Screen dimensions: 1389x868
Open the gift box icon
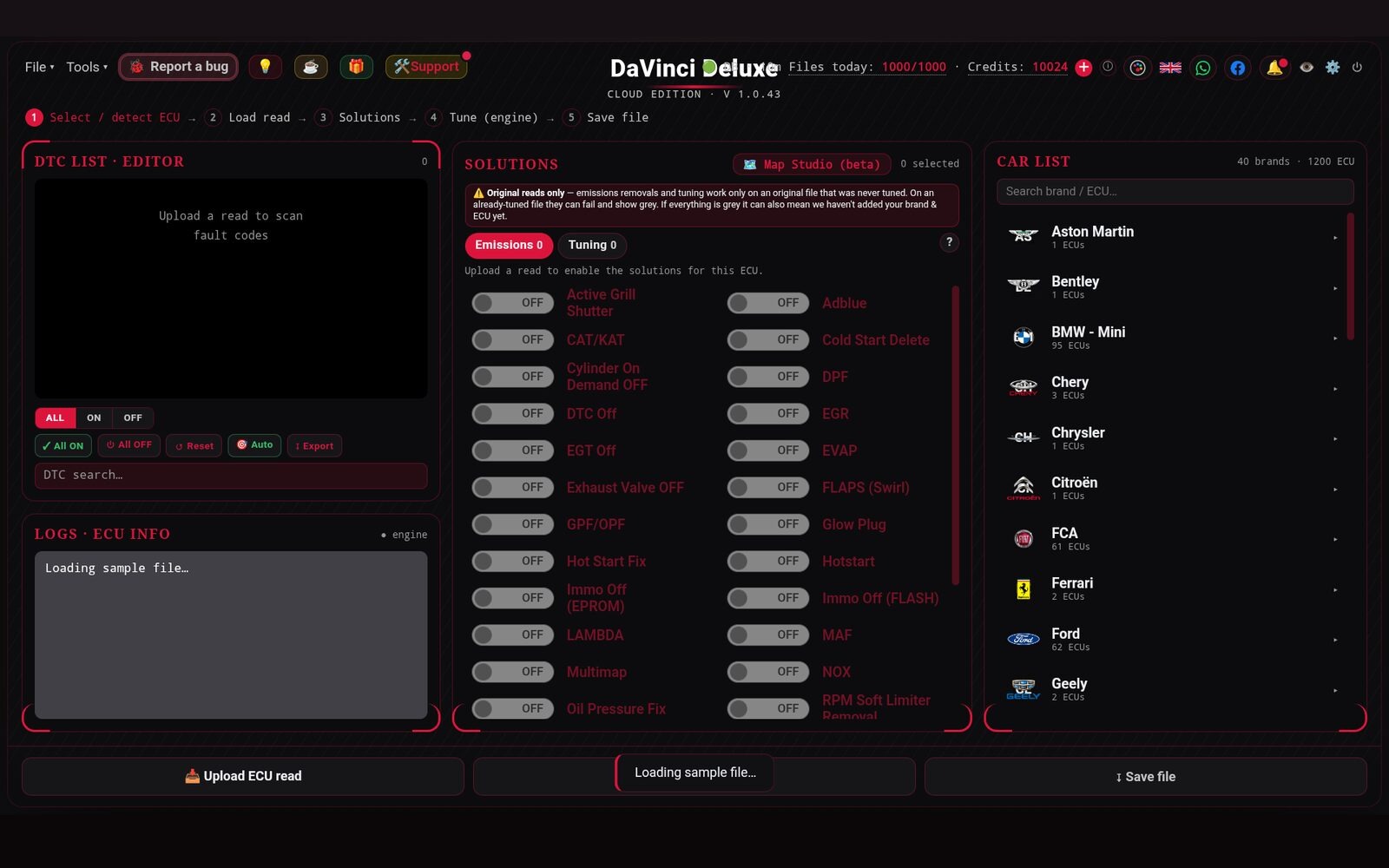(356, 67)
